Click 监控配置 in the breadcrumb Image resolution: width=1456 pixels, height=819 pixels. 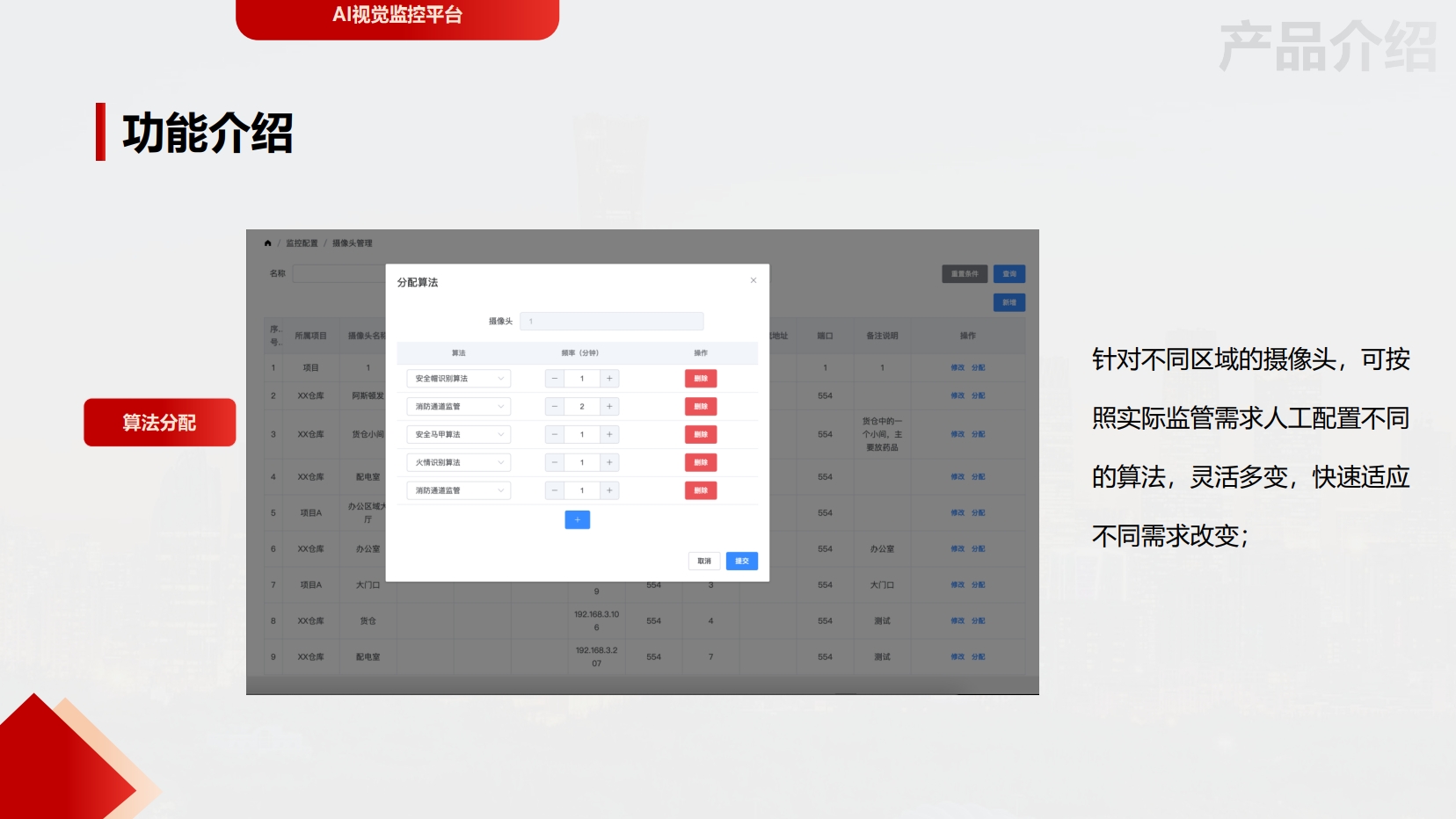coord(302,243)
